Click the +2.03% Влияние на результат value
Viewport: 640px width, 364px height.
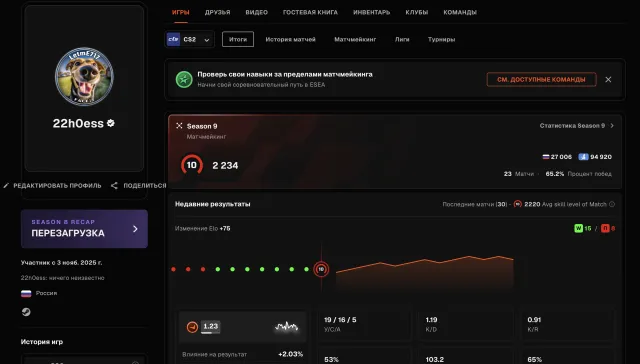click(x=291, y=354)
